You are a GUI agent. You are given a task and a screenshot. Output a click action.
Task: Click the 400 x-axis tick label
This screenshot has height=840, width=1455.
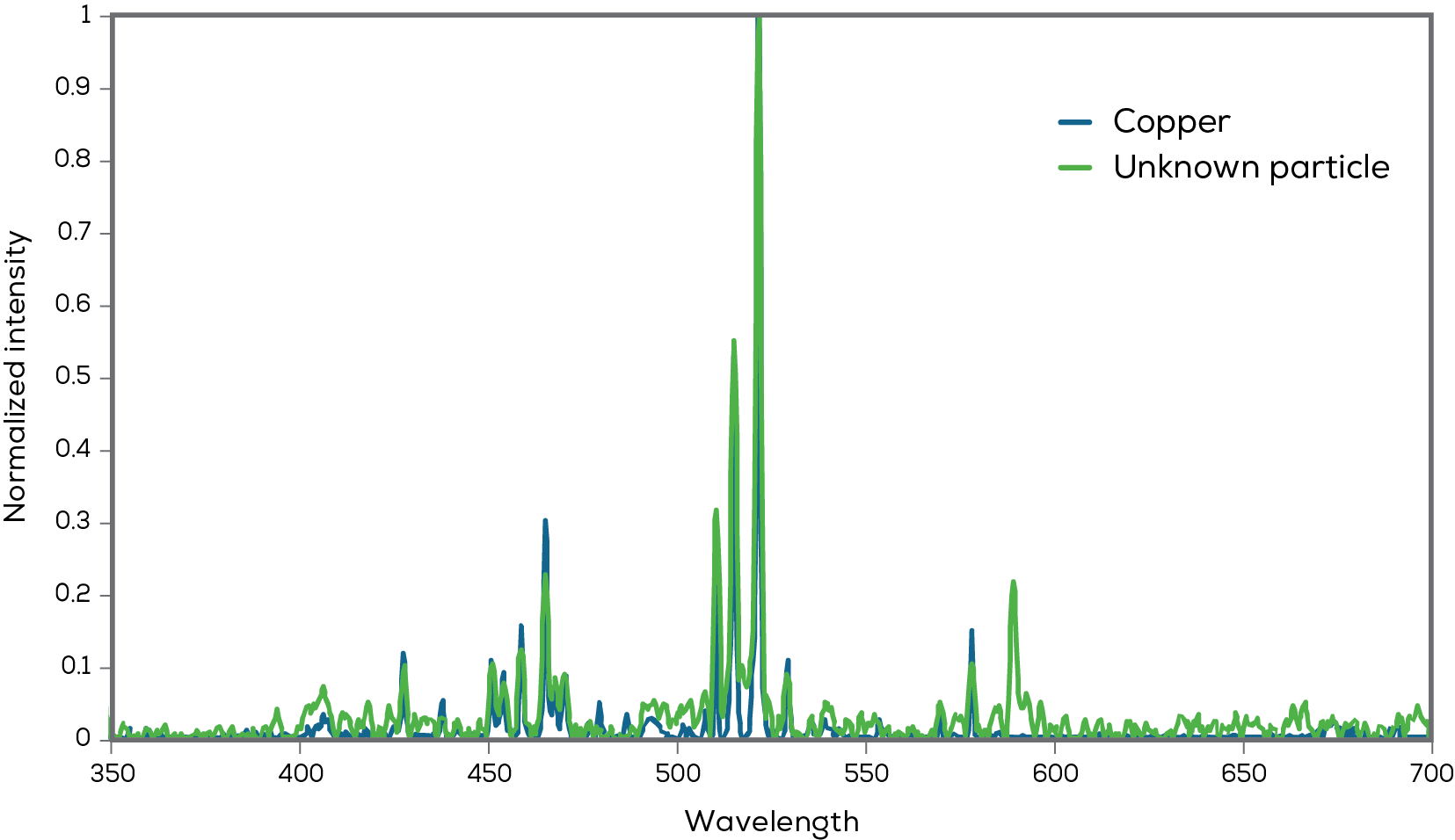point(301,773)
